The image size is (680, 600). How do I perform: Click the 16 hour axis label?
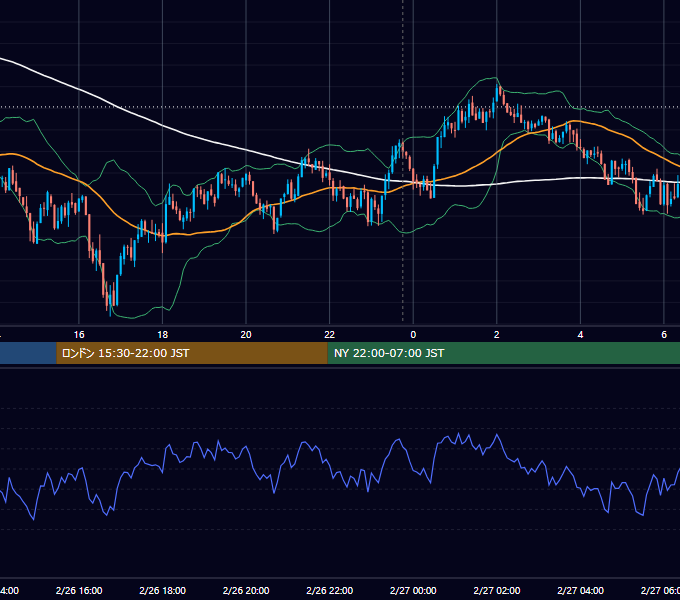point(79,335)
